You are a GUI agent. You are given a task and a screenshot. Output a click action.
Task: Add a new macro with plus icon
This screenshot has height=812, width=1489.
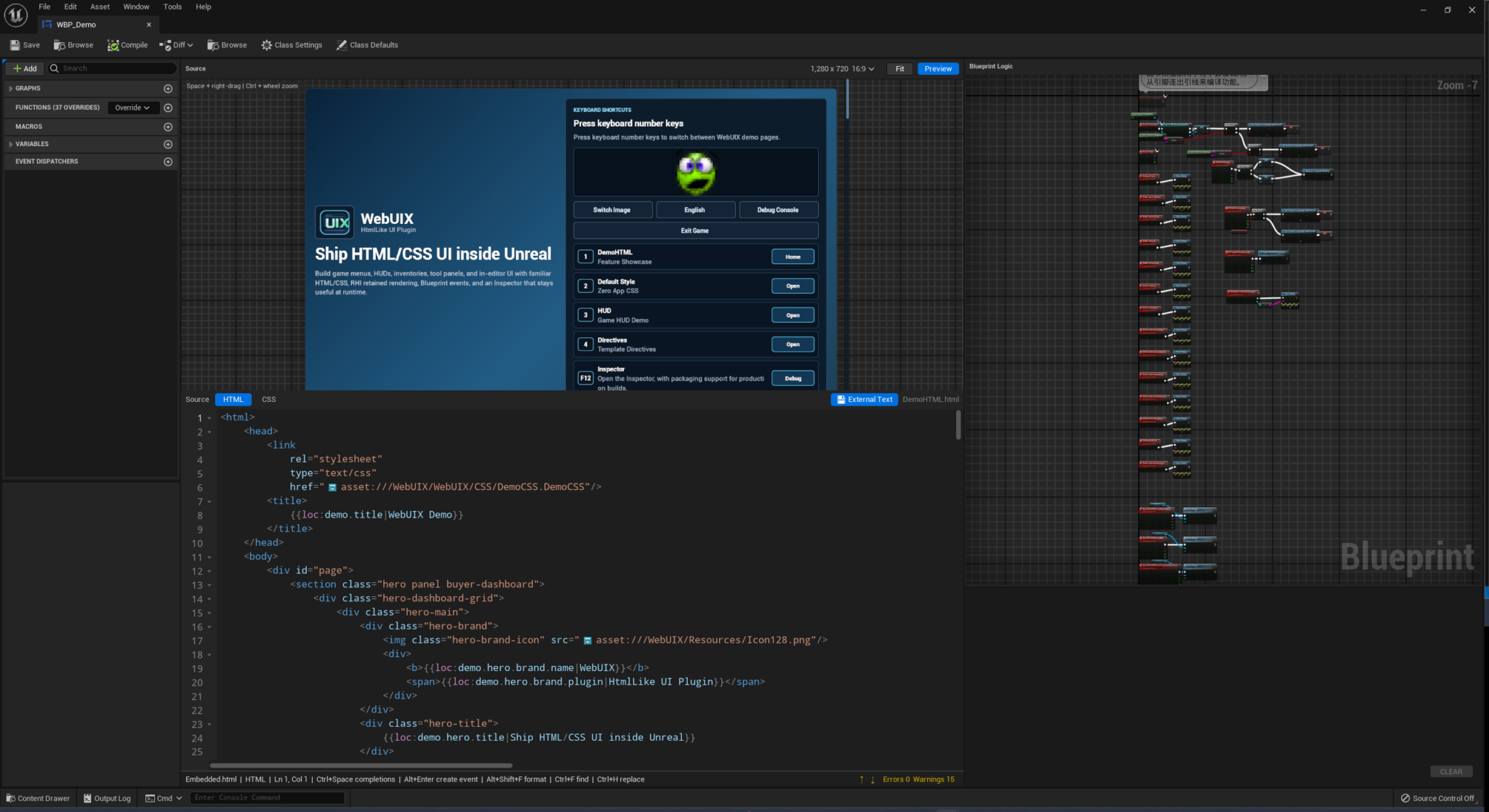[168, 126]
